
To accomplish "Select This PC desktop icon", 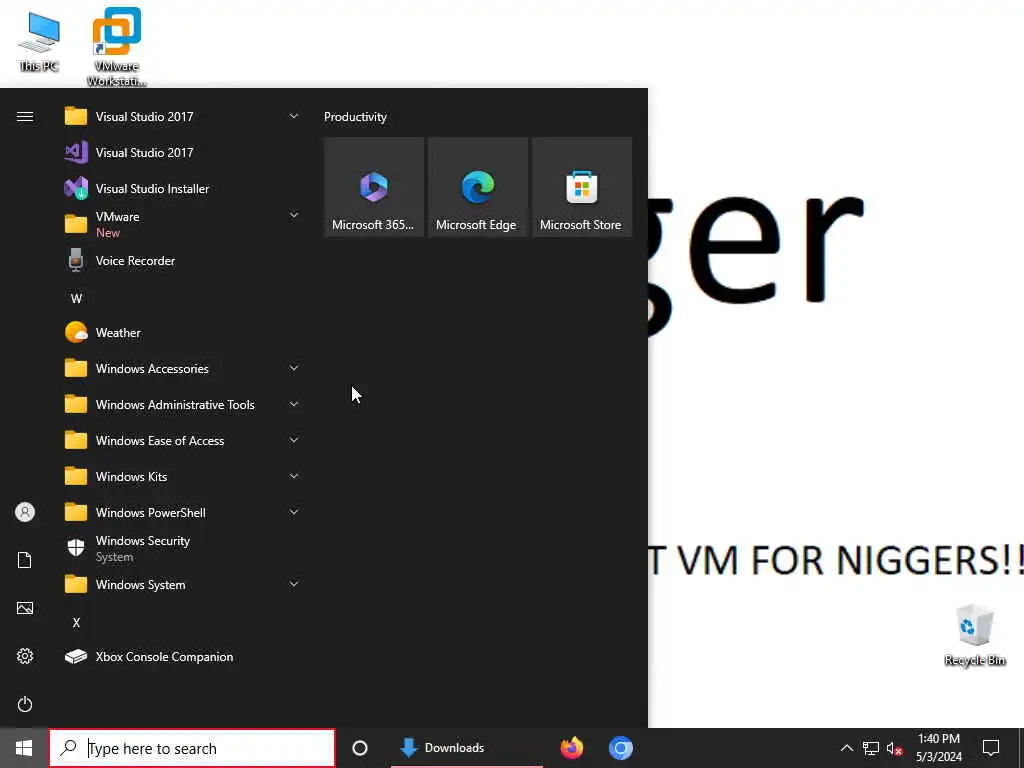I will click(39, 41).
